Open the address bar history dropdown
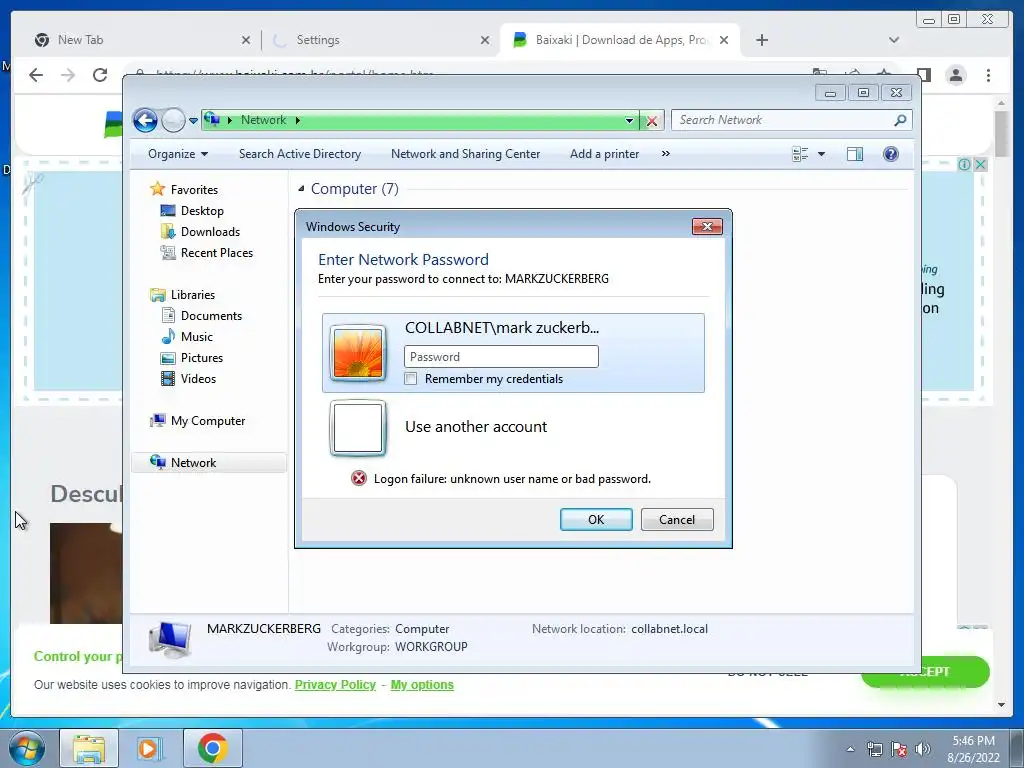This screenshot has width=1024, height=768. (629, 120)
